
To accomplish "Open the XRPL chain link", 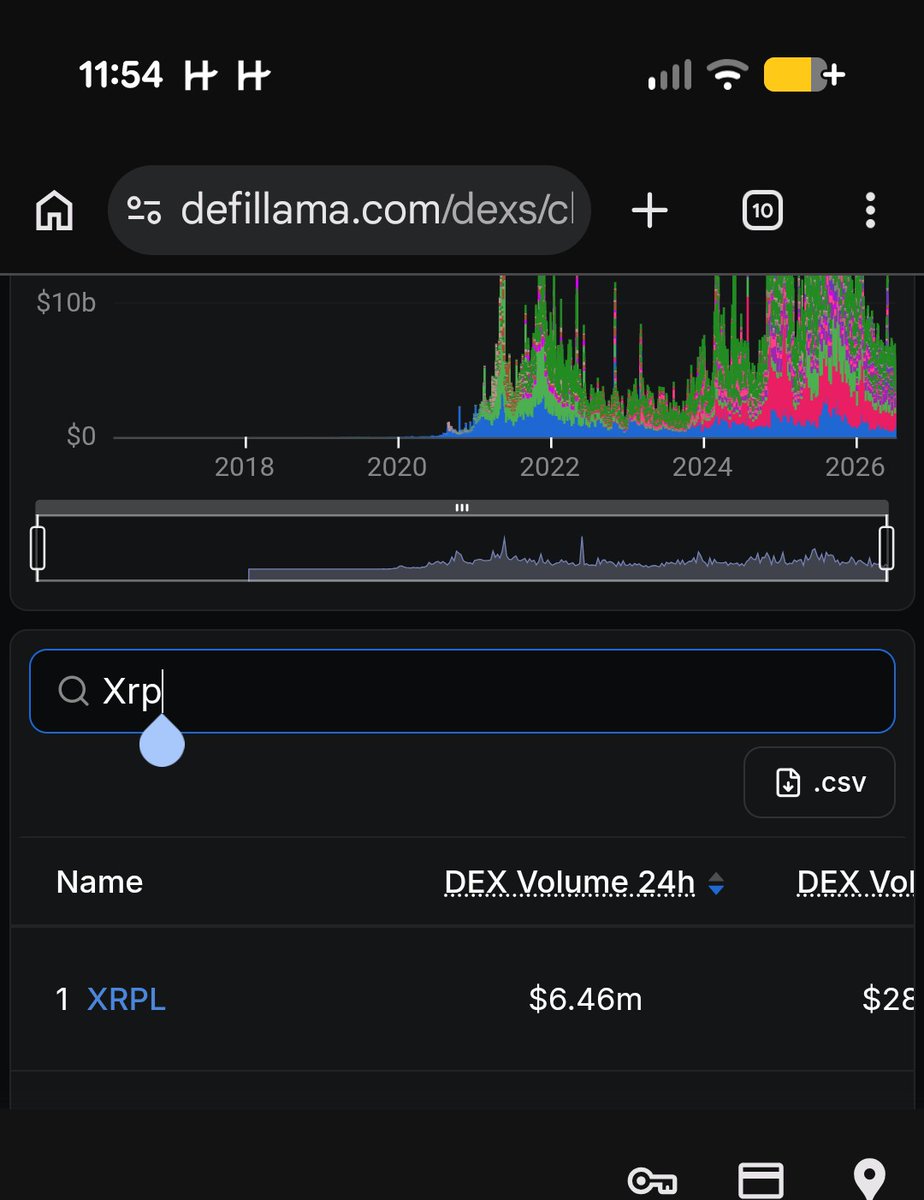I will 126,999.
